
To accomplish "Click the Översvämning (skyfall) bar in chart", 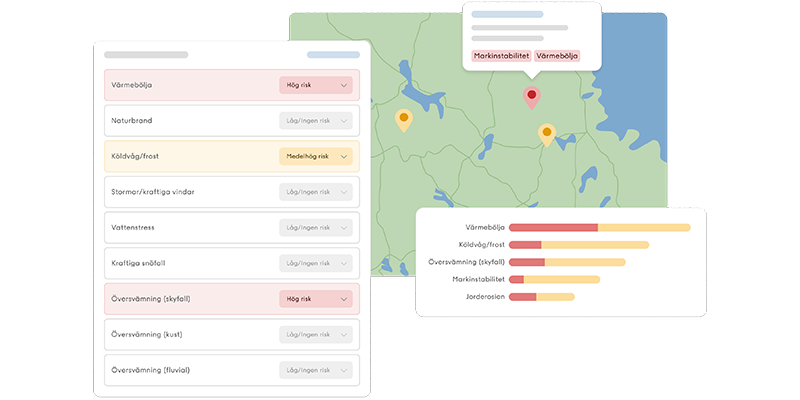I will pos(567,262).
